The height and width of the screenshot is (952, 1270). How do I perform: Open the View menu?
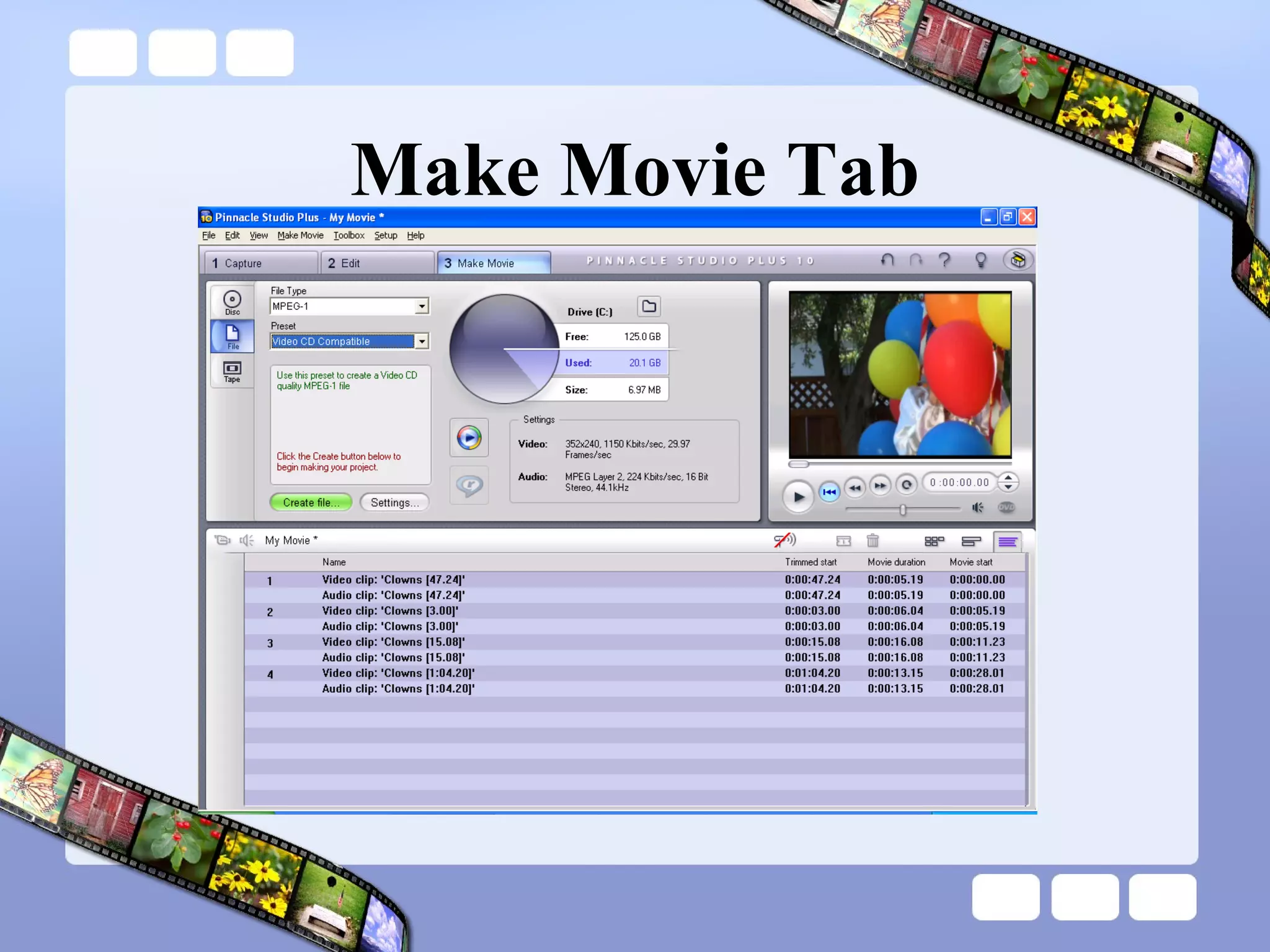259,236
